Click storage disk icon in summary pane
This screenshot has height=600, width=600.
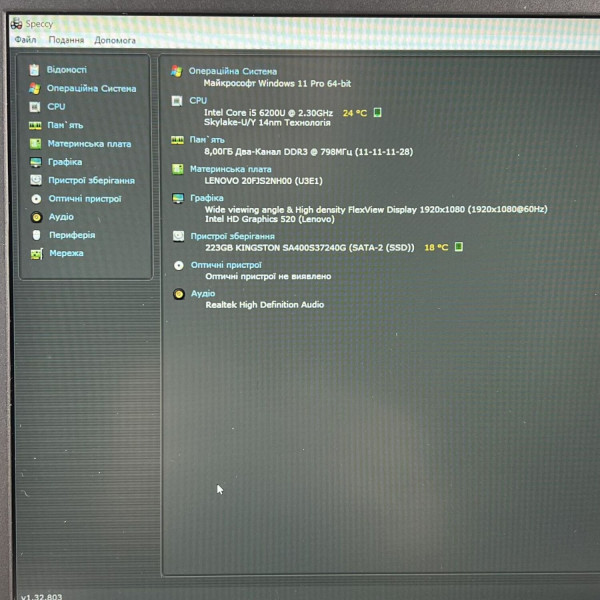tap(178, 236)
